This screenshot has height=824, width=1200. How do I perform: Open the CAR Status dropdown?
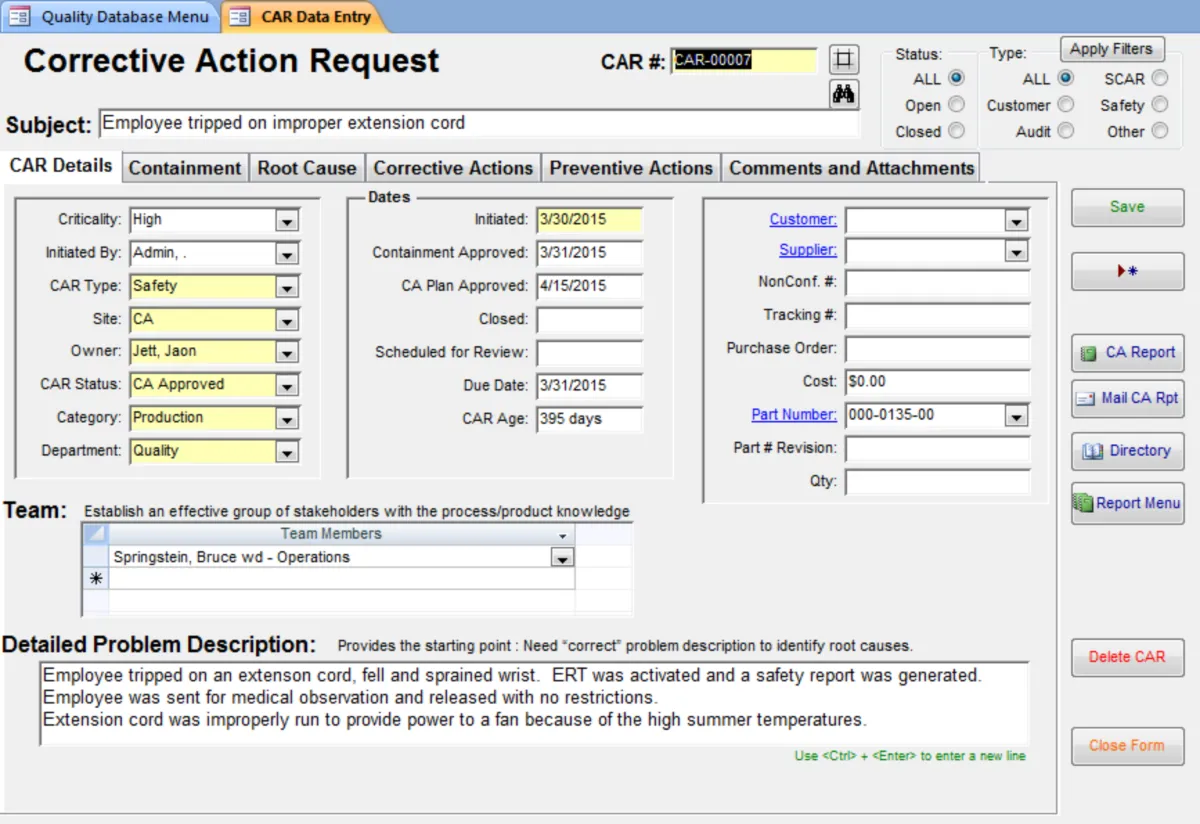click(287, 386)
